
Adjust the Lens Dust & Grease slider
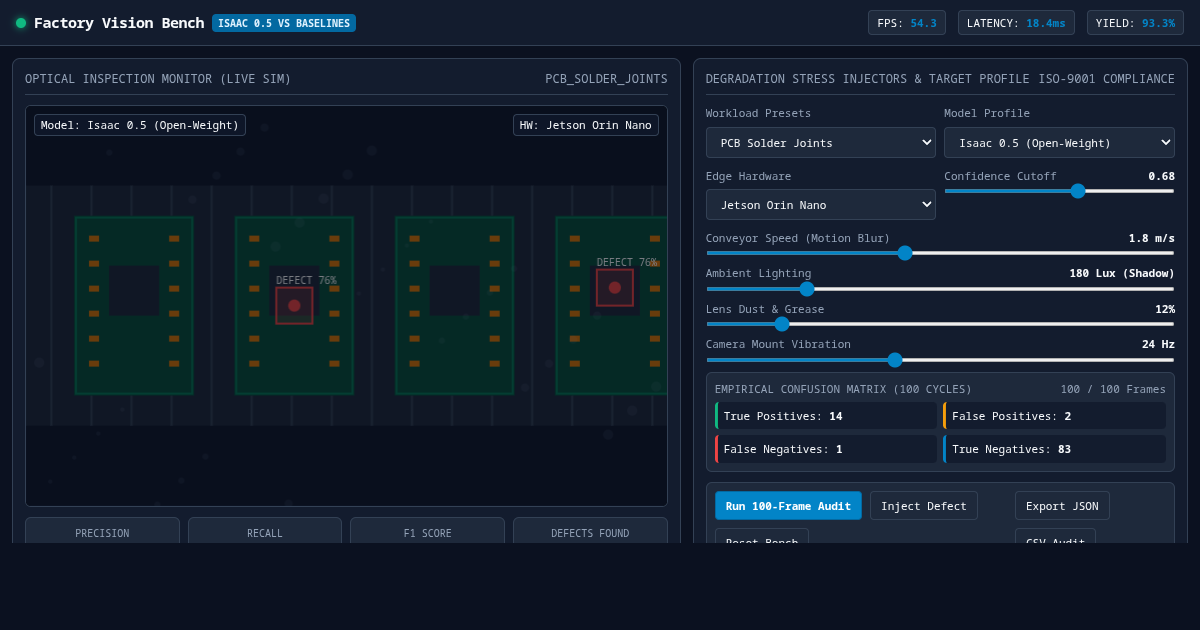(x=940, y=324)
